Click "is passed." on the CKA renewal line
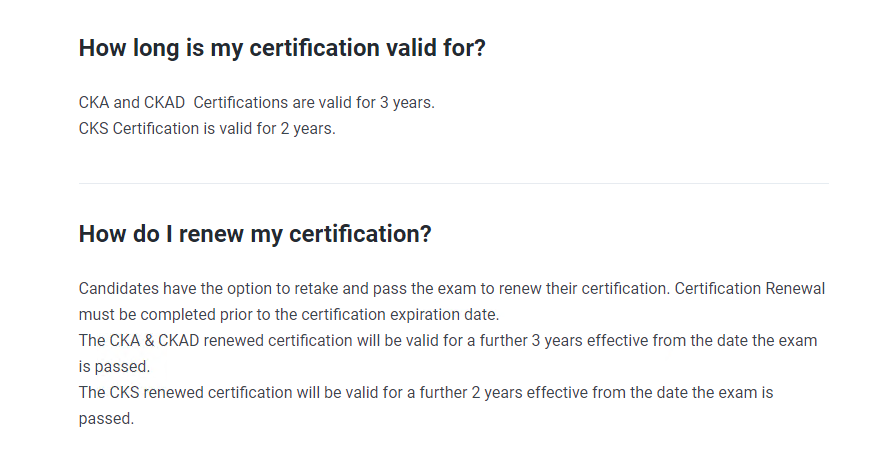This screenshot has height=460, width=889. coord(114,367)
